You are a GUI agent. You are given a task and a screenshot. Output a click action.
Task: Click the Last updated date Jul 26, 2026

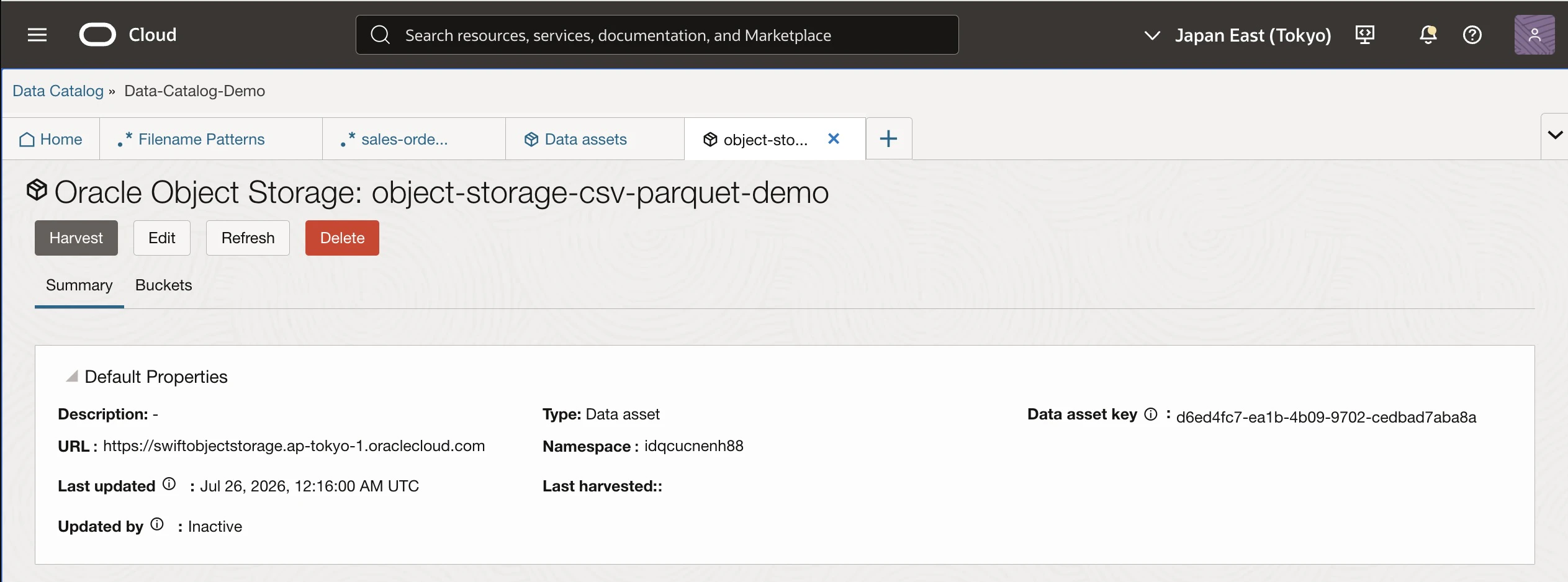[x=309, y=486]
